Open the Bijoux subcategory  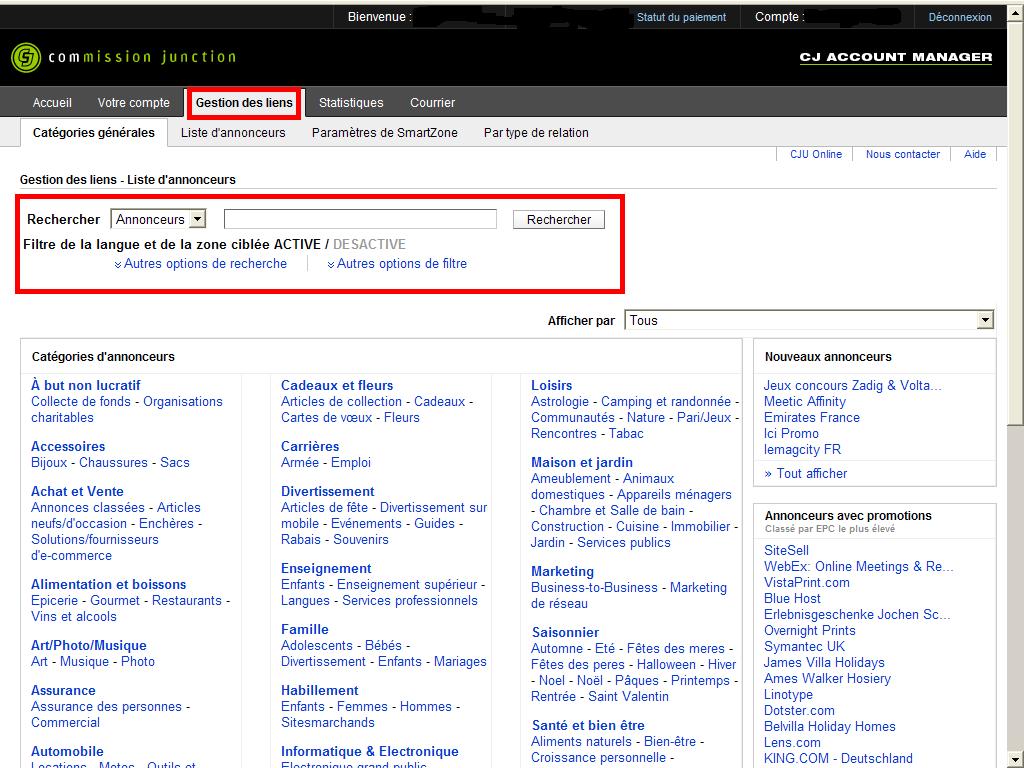(49, 462)
